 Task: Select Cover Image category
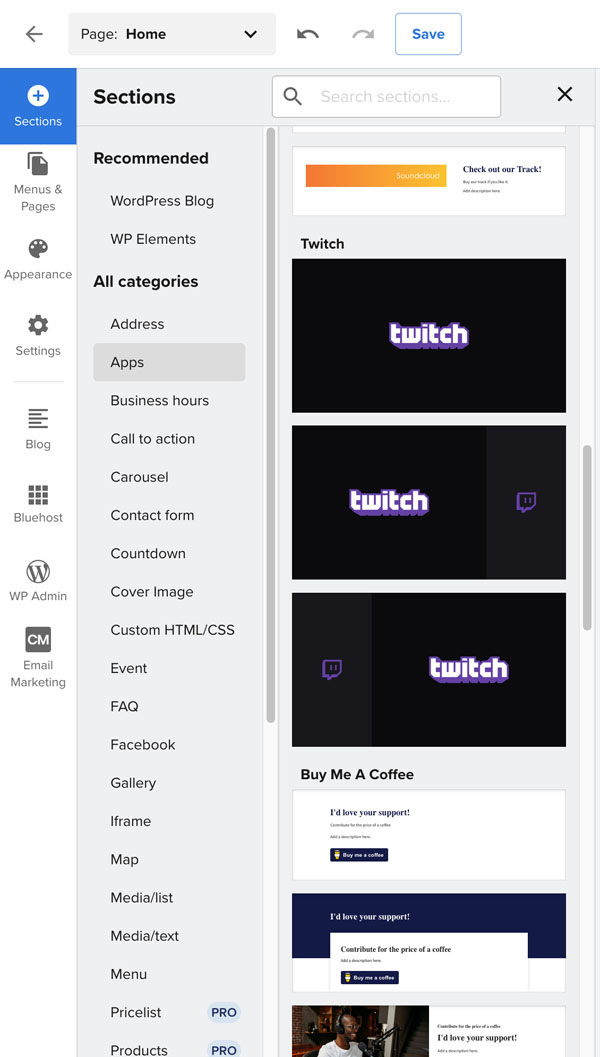(x=152, y=592)
